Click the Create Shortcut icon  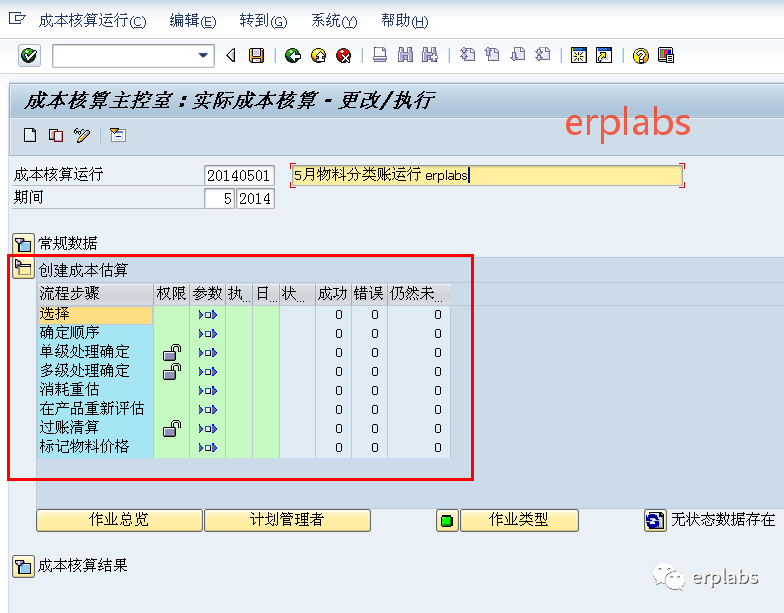tap(604, 56)
